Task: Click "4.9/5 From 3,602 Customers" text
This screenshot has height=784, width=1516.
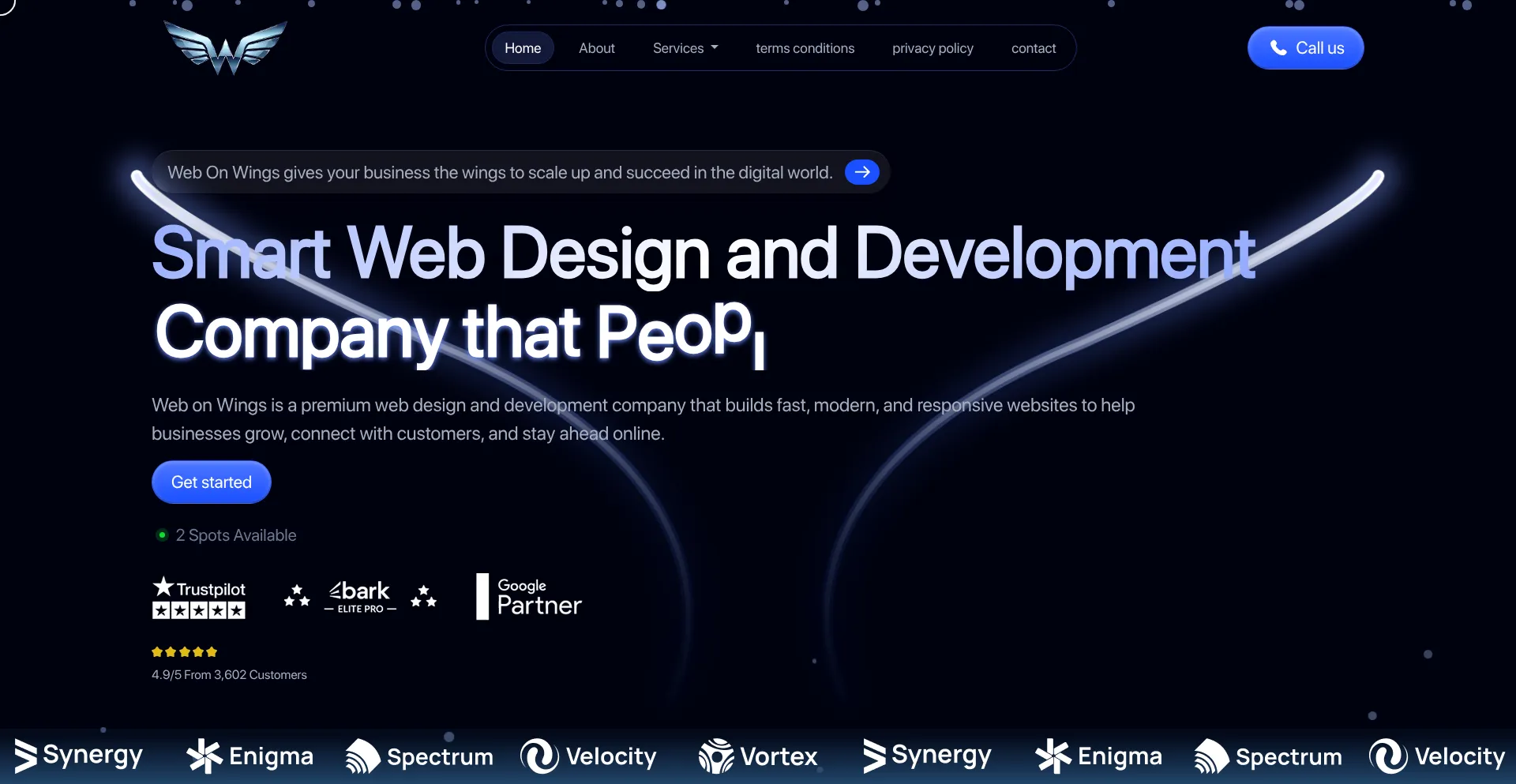Action: click(229, 675)
